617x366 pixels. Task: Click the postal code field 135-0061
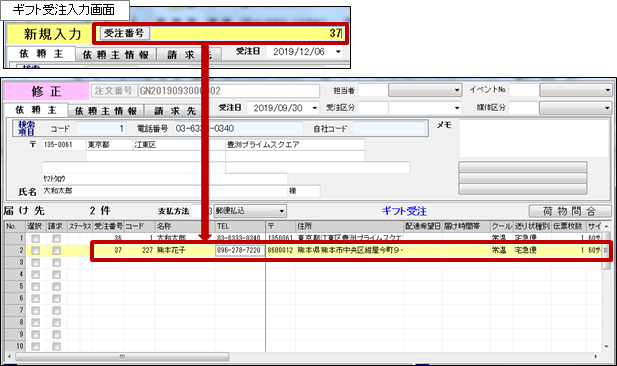[x=63, y=145]
